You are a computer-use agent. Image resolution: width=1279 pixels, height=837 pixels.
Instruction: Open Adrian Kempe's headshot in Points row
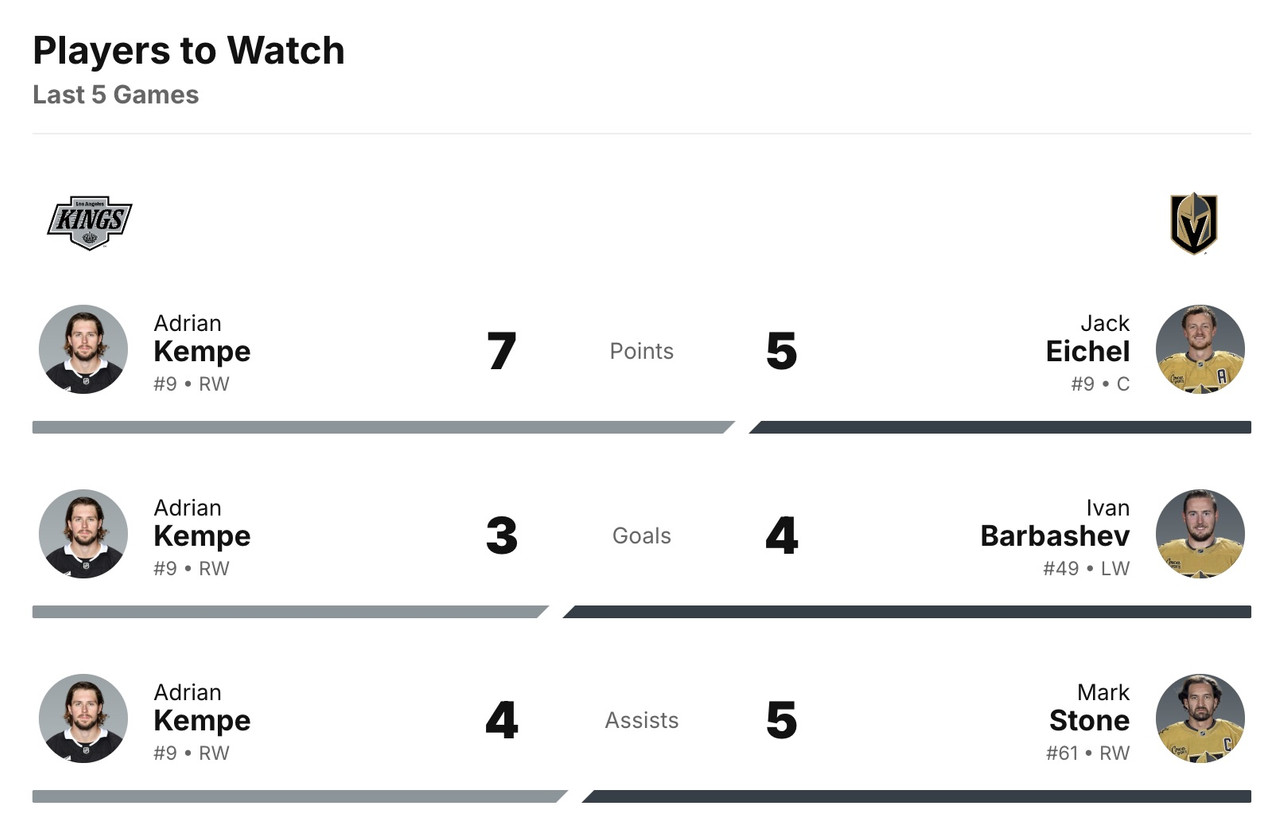[83, 349]
